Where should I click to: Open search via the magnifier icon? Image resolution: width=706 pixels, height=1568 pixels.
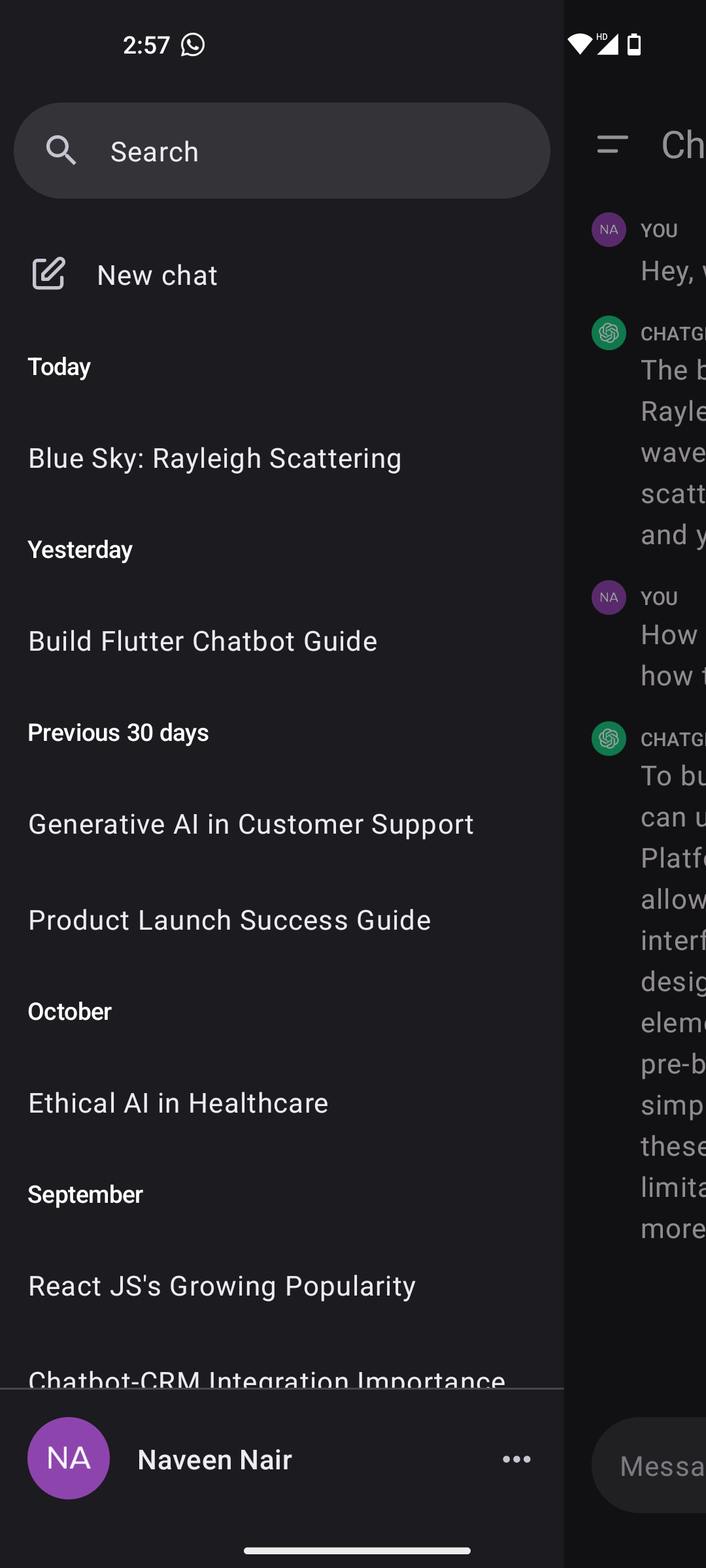click(x=61, y=150)
